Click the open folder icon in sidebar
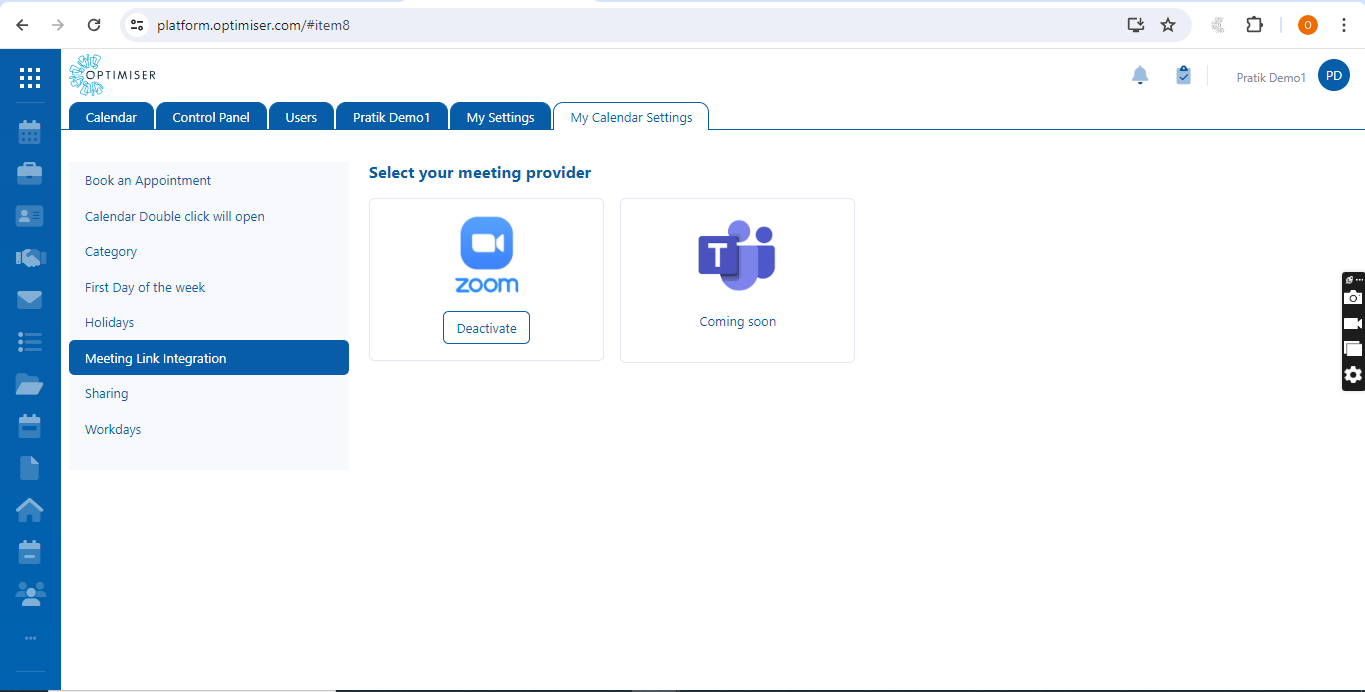This screenshot has width=1365, height=692. [x=30, y=384]
